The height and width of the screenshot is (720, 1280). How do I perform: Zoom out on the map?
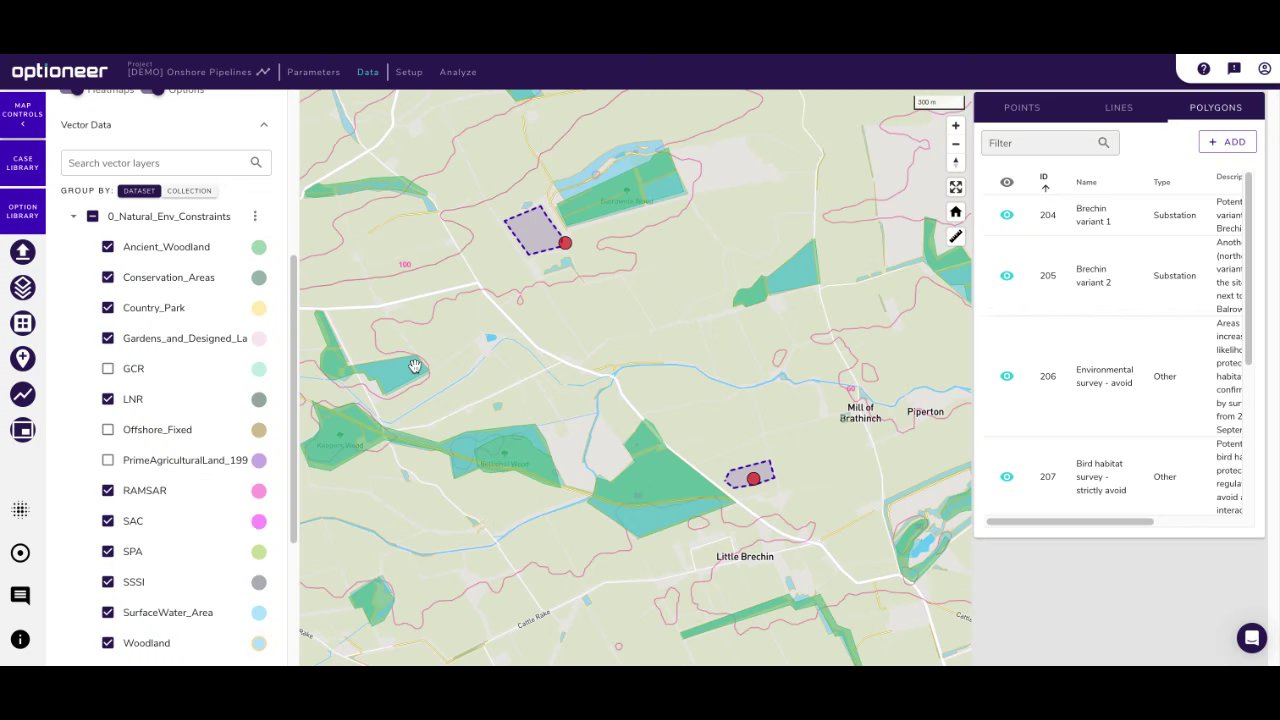coord(956,144)
